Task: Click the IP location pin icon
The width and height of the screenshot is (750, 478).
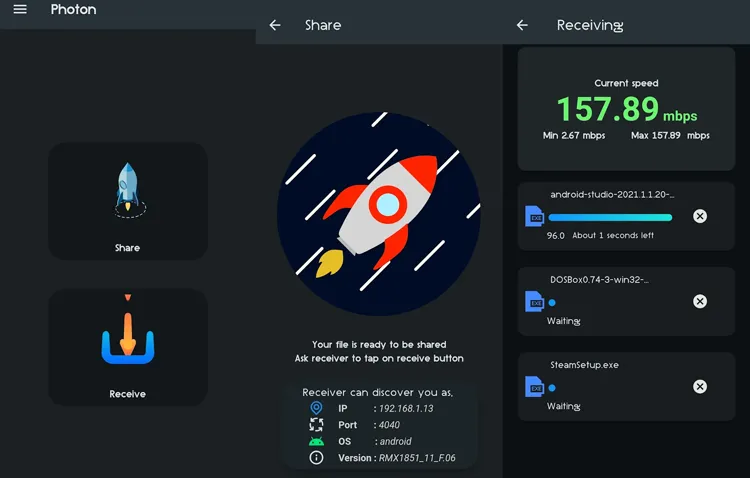Action: click(x=316, y=408)
